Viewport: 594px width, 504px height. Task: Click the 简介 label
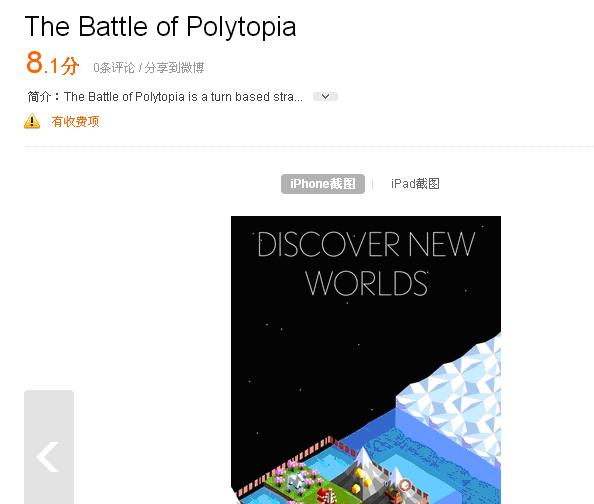coord(39,97)
